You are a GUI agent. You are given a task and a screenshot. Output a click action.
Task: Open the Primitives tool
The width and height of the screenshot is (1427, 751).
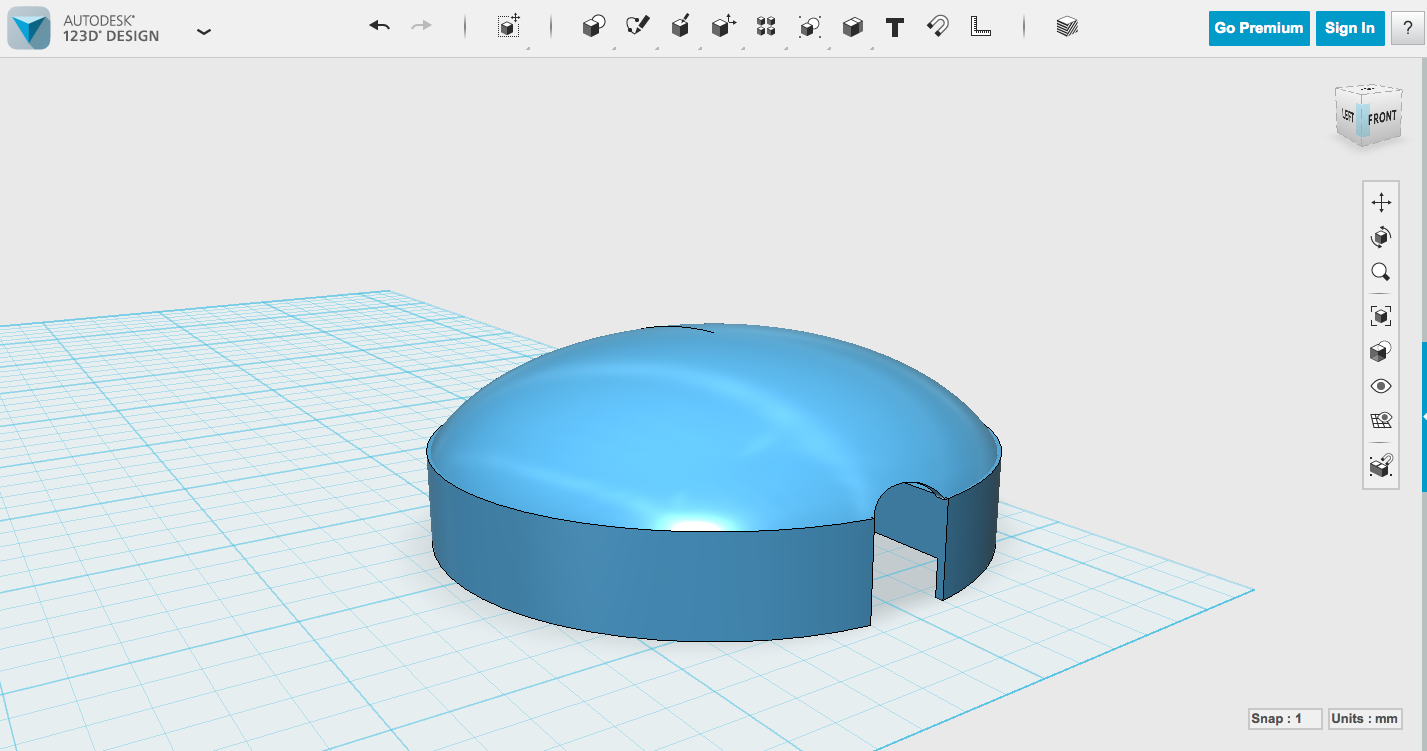[592, 27]
